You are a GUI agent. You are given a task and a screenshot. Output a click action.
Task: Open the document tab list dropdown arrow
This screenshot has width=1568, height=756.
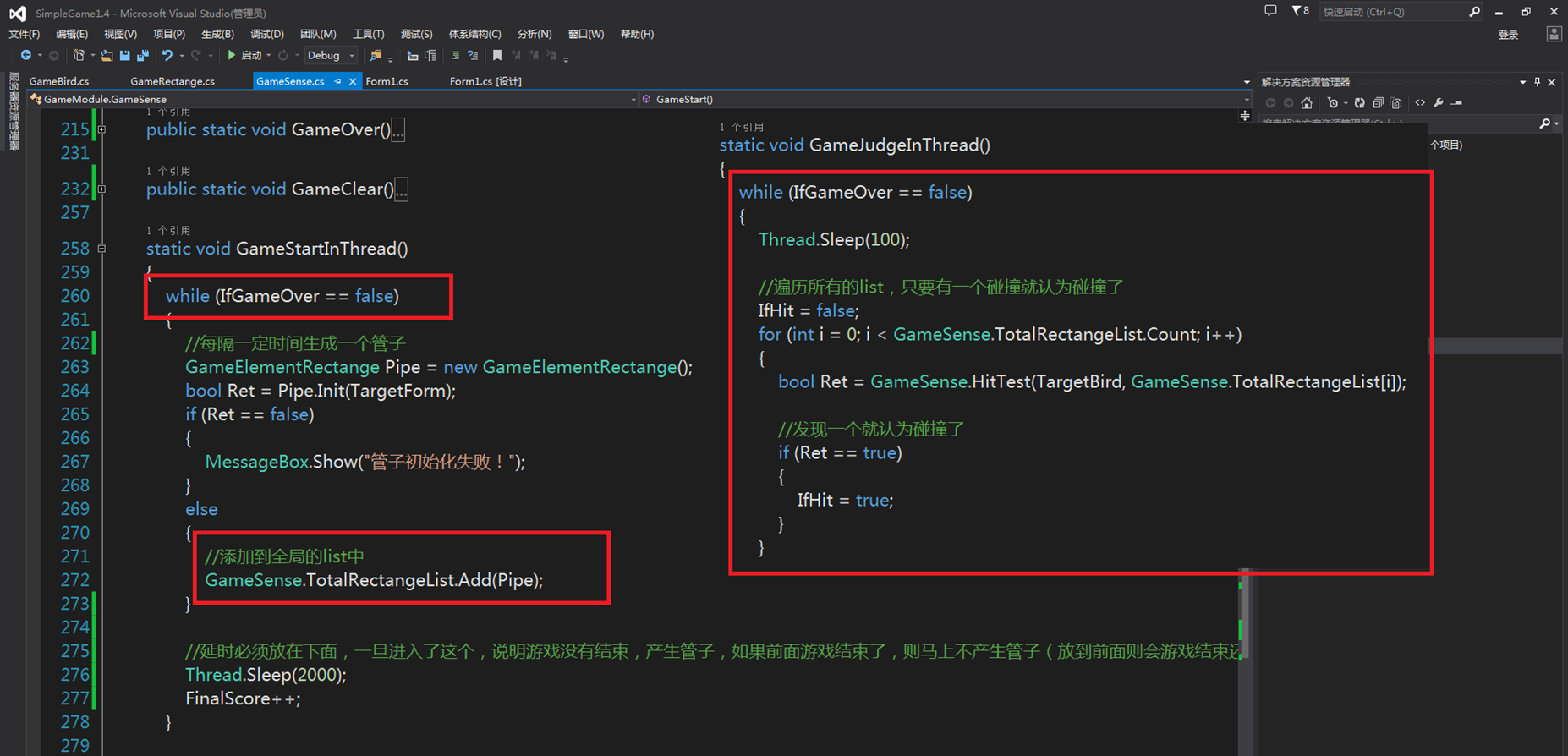(x=1247, y=82)
